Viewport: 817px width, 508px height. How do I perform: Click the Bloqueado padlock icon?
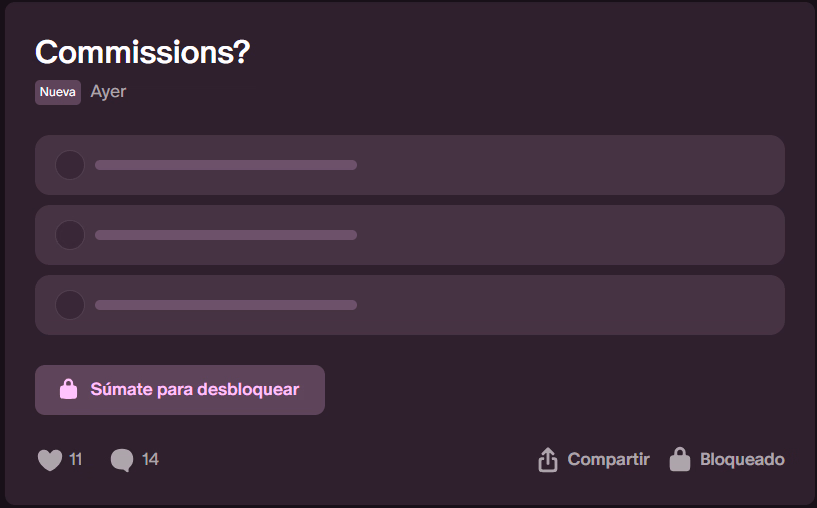click(680, 459)
